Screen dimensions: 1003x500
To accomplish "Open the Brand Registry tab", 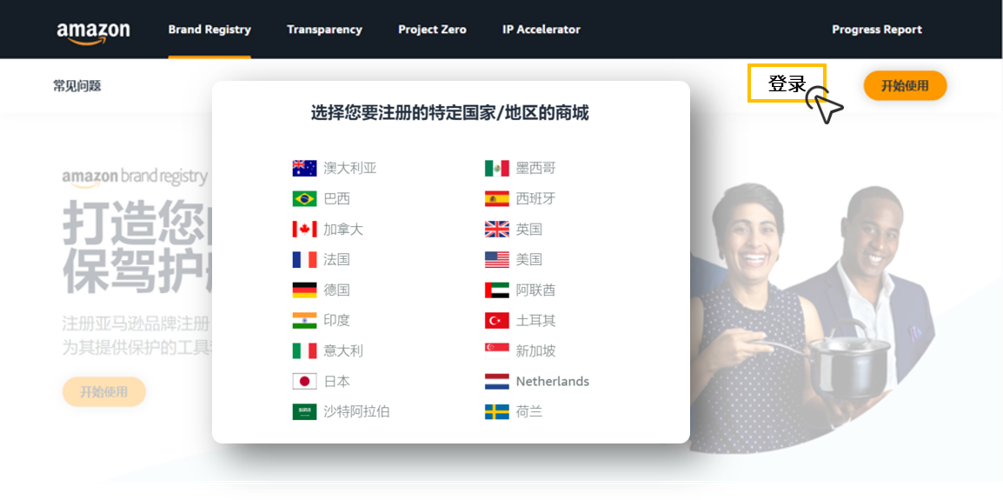I will point(209,29).
